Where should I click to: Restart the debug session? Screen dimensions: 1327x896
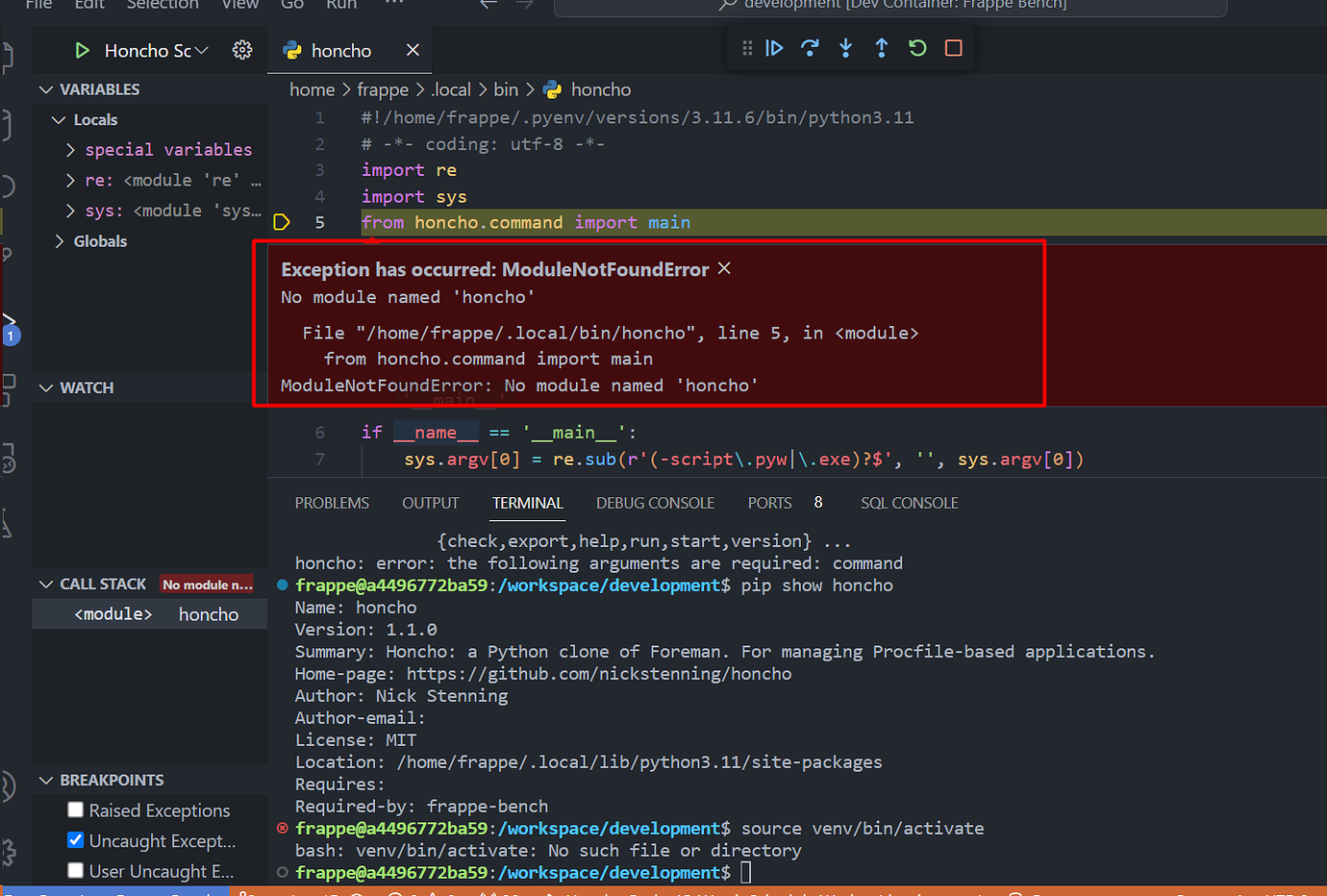[916, 47]
